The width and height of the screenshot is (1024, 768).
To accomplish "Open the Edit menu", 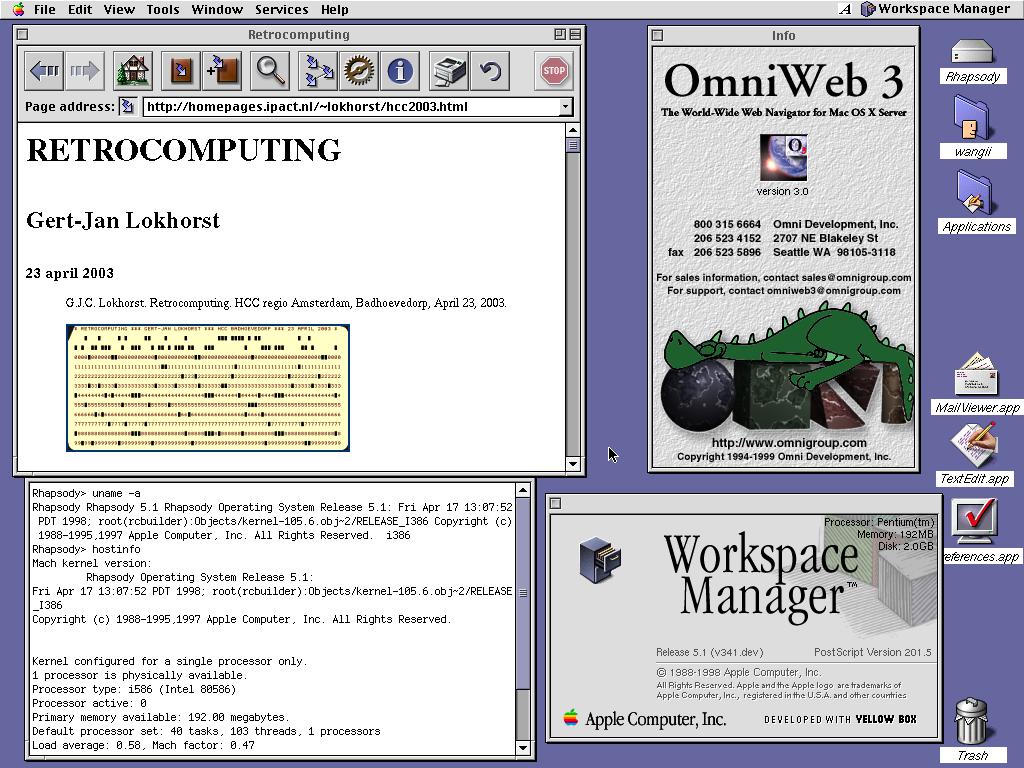I will (x=80, y=10).
